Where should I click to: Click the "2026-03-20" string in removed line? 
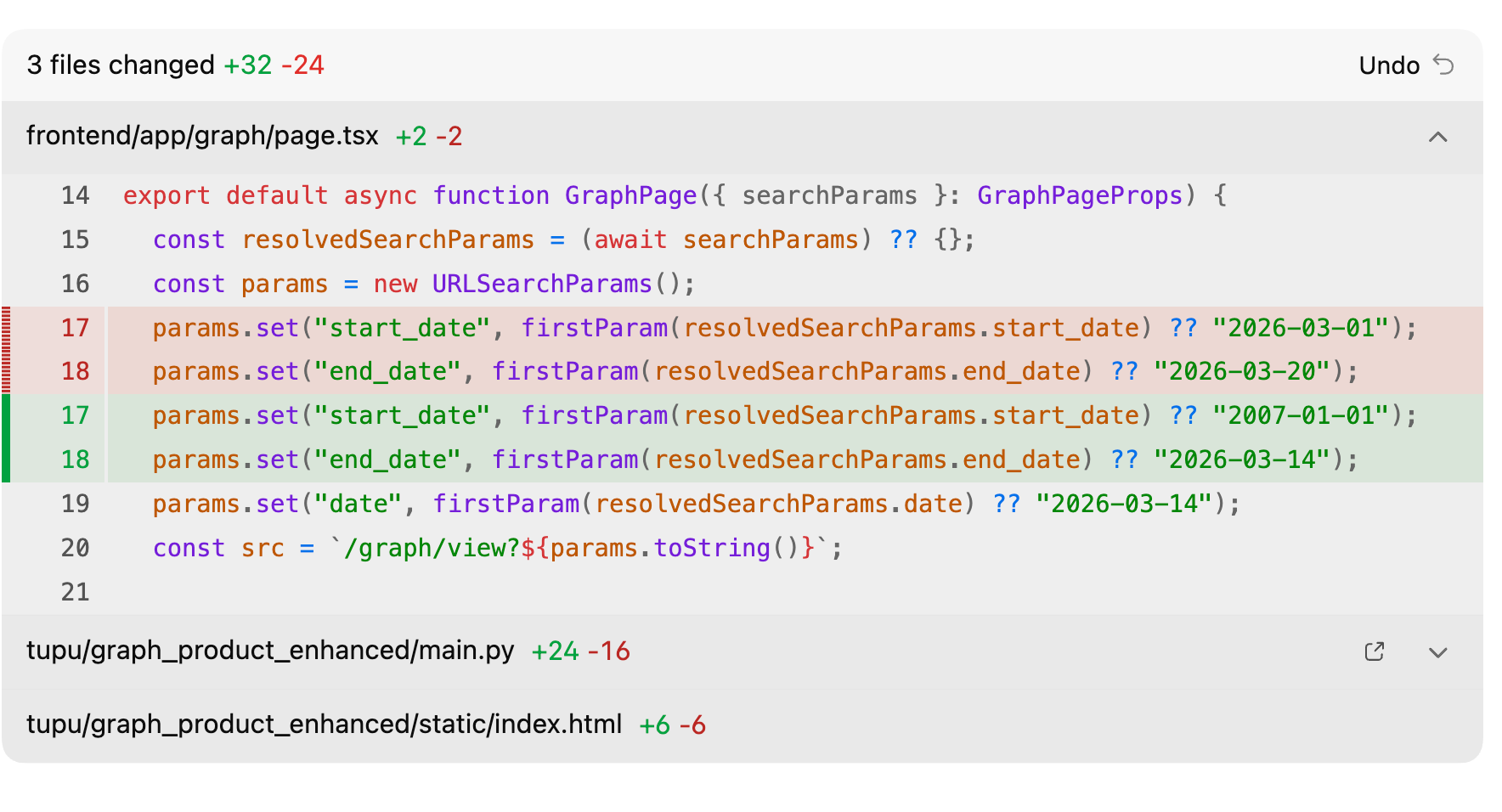[x=1242, y=371]
